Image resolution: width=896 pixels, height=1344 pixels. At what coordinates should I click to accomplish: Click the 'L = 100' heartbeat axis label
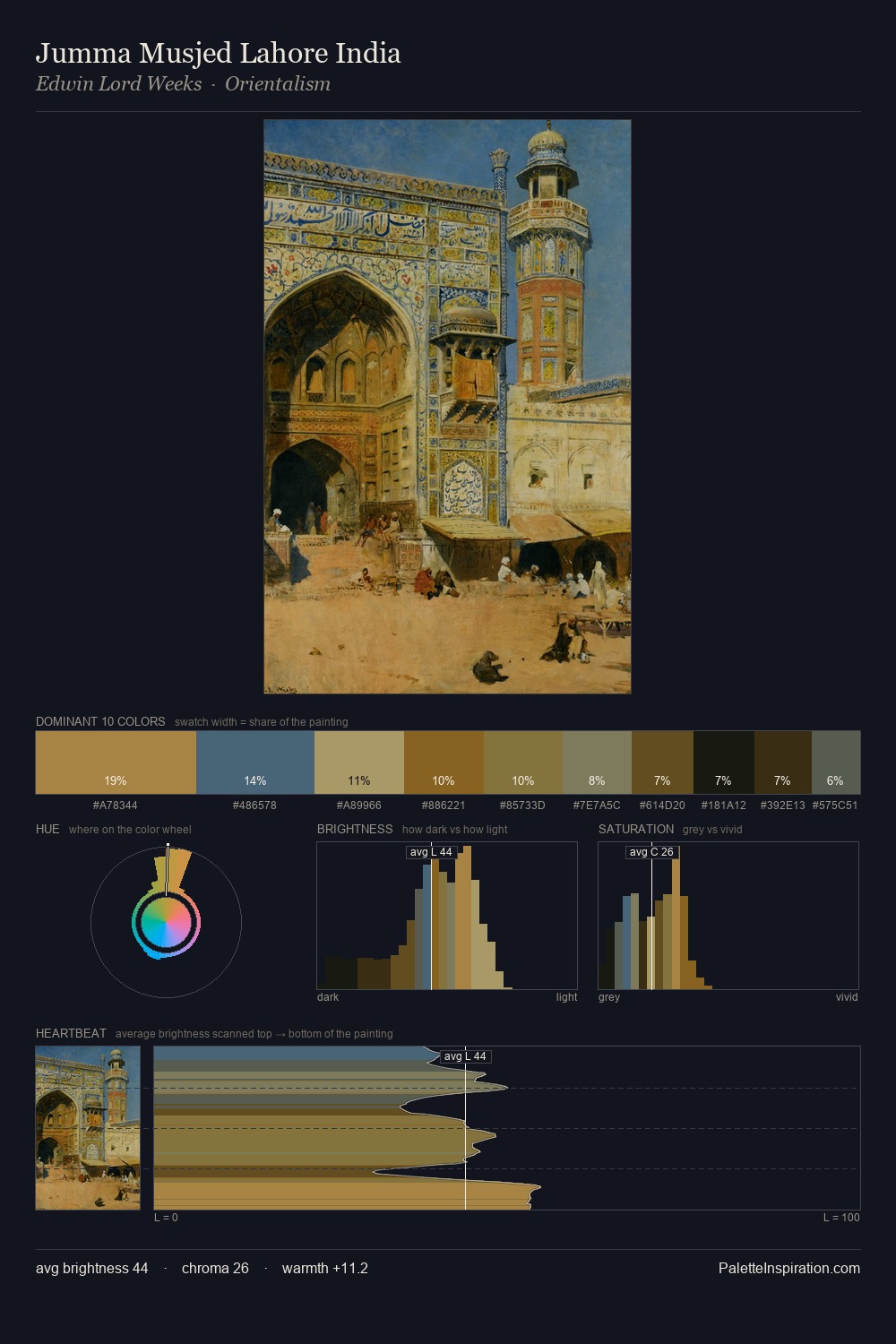(841, 1218)
